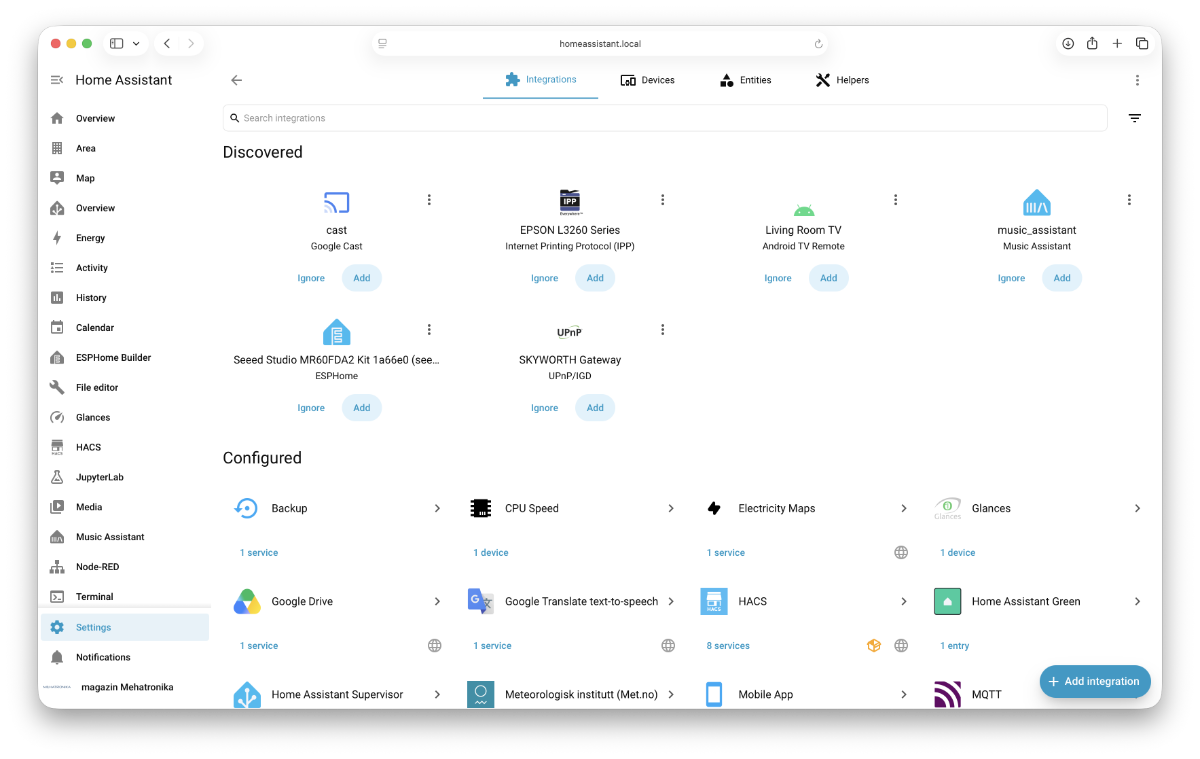The image size is (1200, 759).
Task: Click the homeassistant.local address bar
Action: [x=600, y=44]
